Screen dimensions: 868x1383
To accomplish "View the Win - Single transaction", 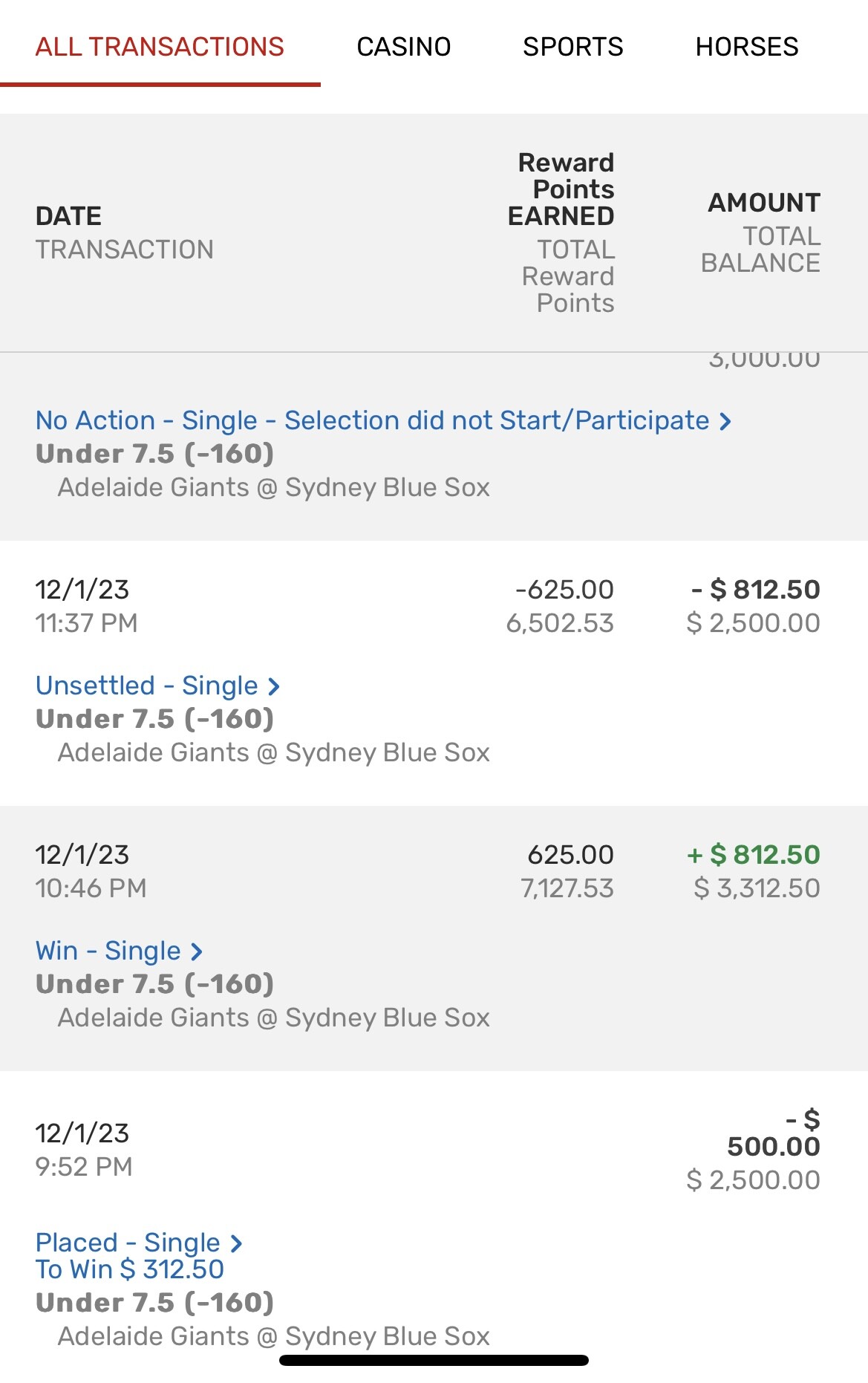I will 108,951.
